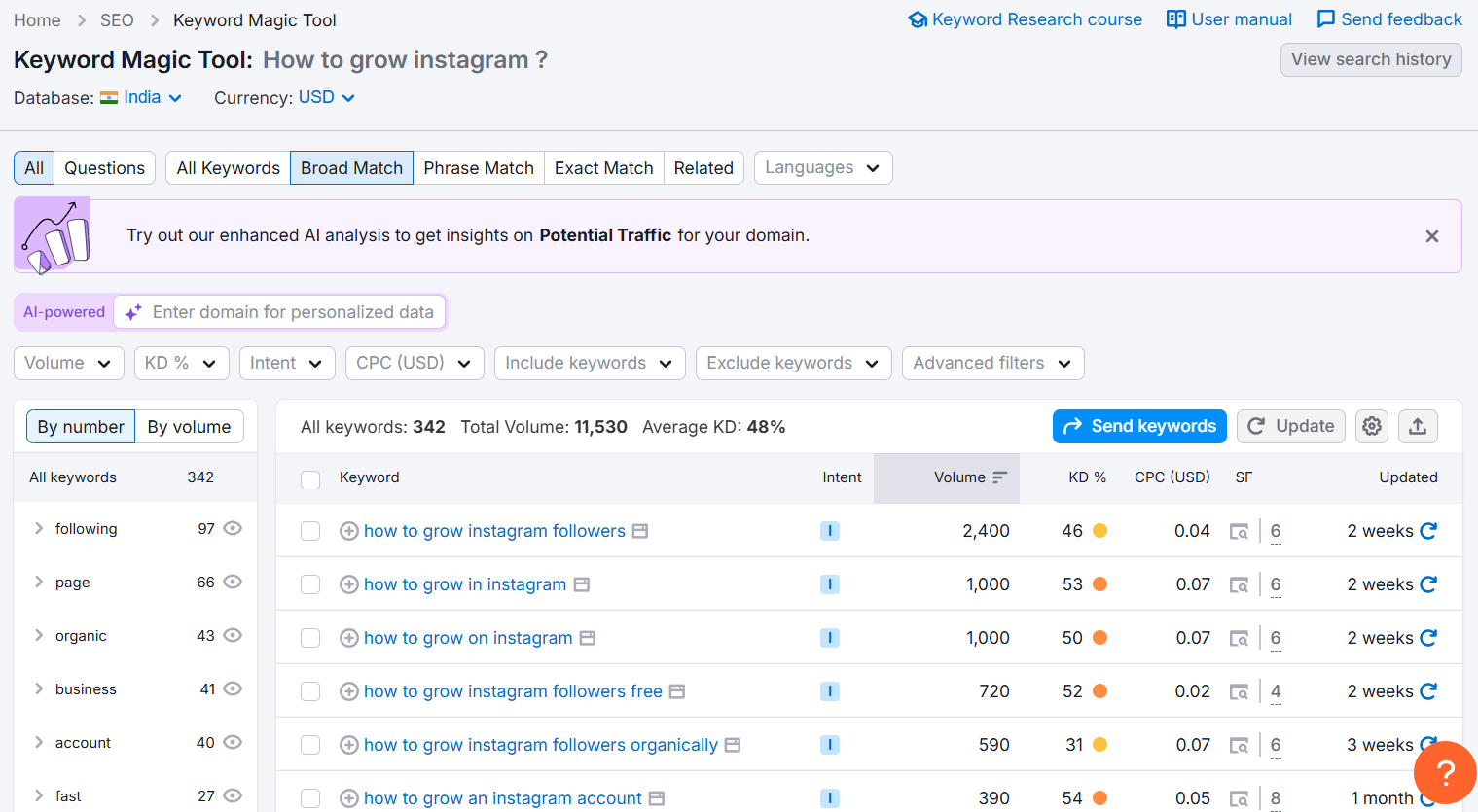Add 'how to grow in instagram' via plus icon
This screenshot has height=812, width=1478.
348,584
